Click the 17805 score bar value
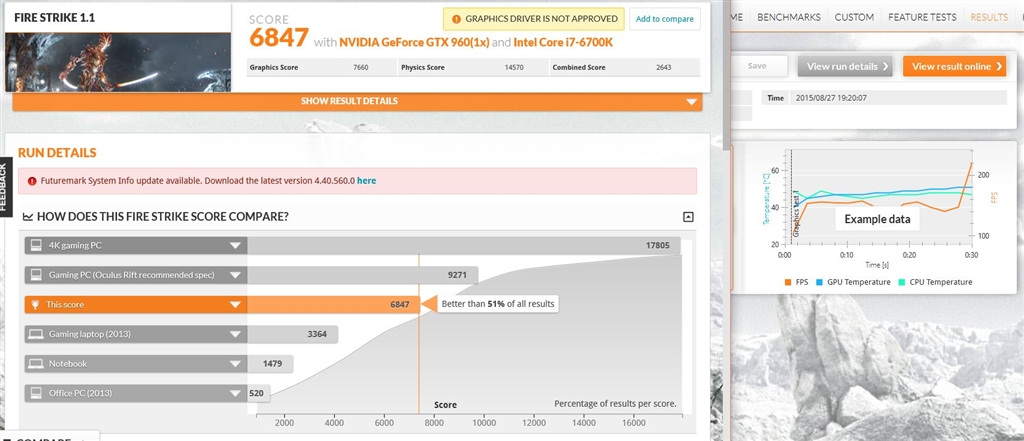1024x441 pixels. (658, 246)
